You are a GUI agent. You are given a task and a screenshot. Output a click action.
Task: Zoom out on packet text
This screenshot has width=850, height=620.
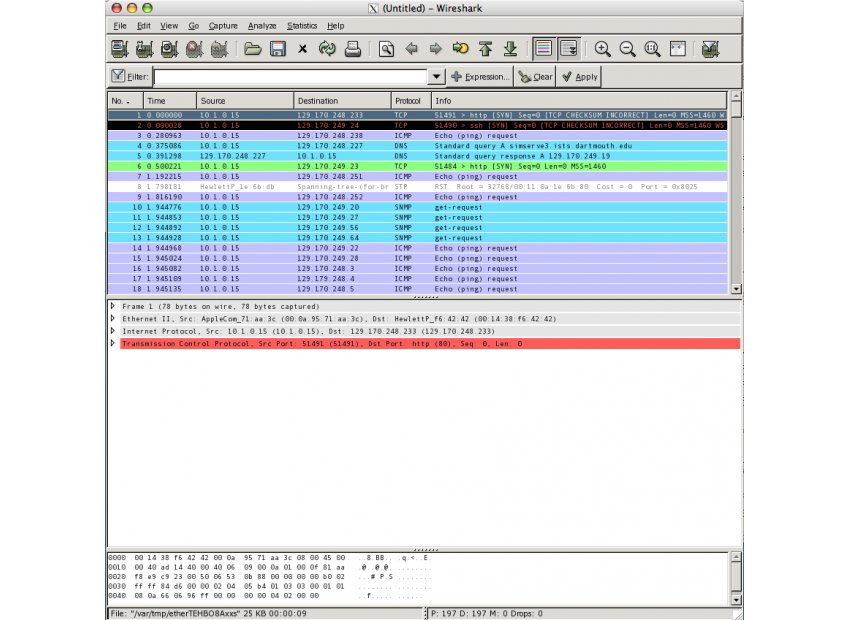pos(627,49)
